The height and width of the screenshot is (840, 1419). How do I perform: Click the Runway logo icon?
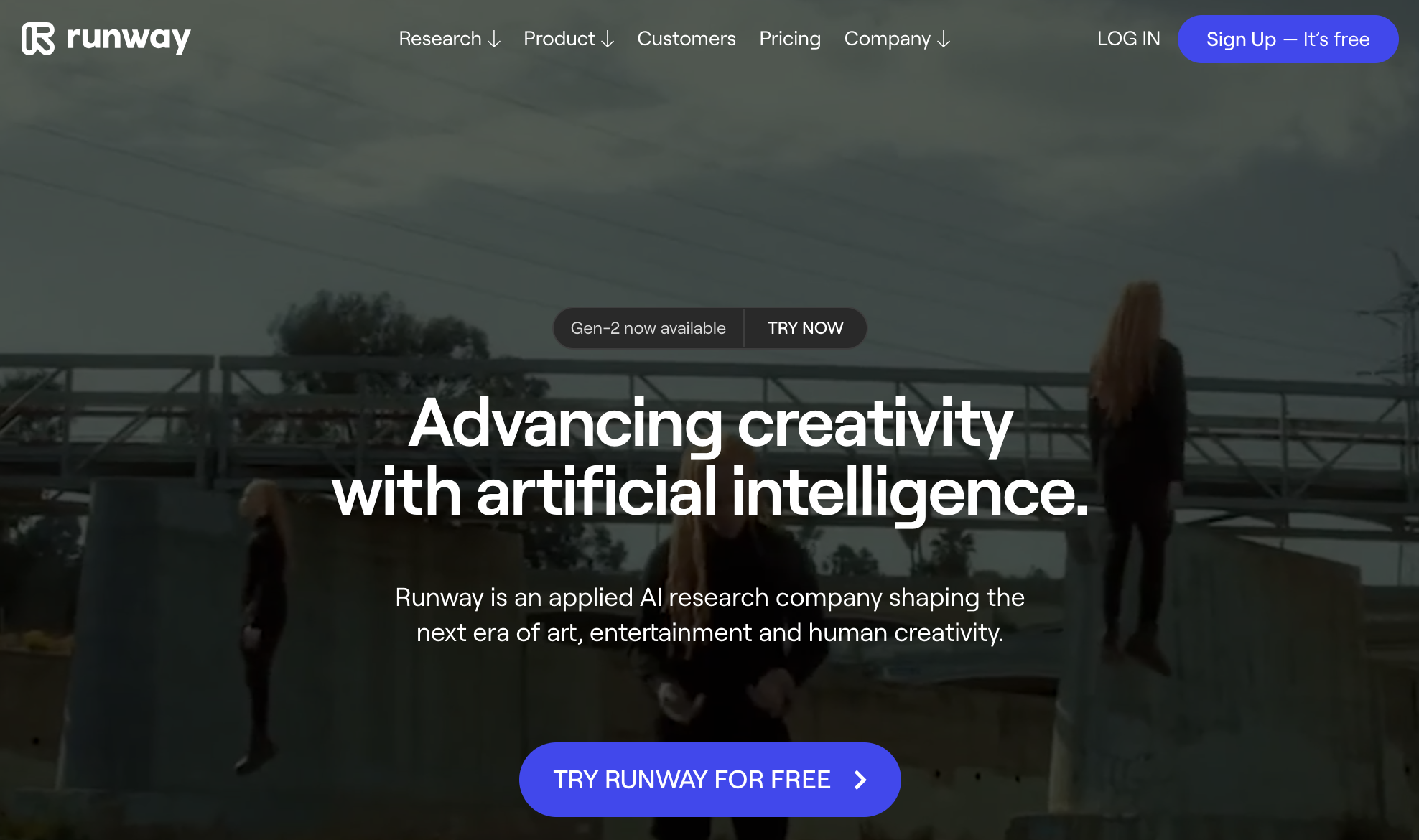38,39
